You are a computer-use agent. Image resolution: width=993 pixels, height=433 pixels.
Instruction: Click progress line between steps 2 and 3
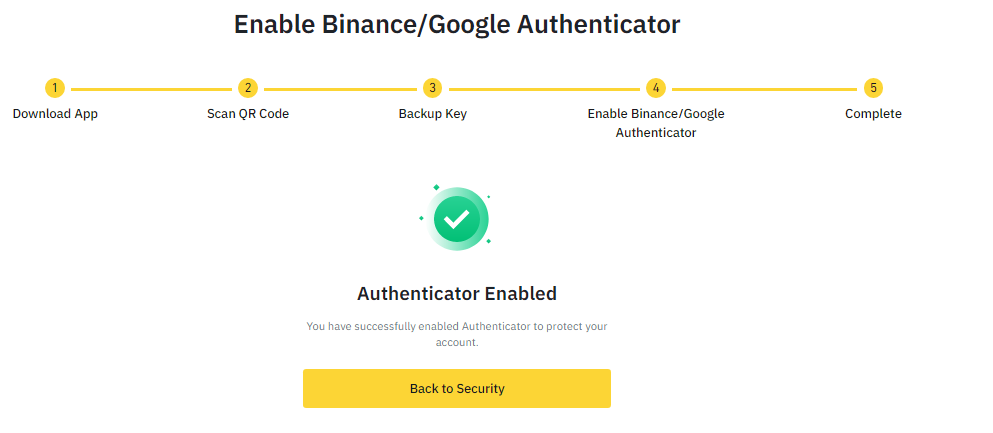point(340,89)
